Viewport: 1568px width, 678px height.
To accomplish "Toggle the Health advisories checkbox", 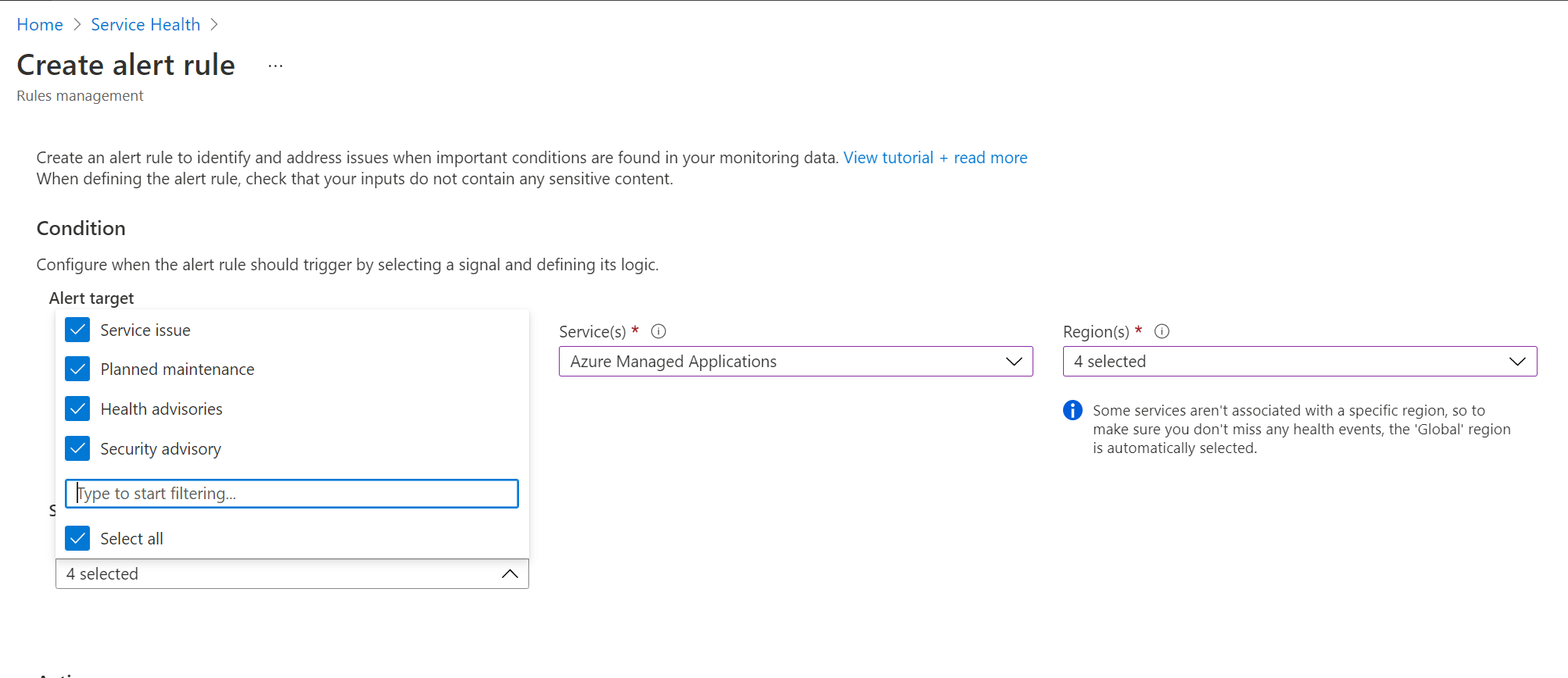I will coord(77,409).
